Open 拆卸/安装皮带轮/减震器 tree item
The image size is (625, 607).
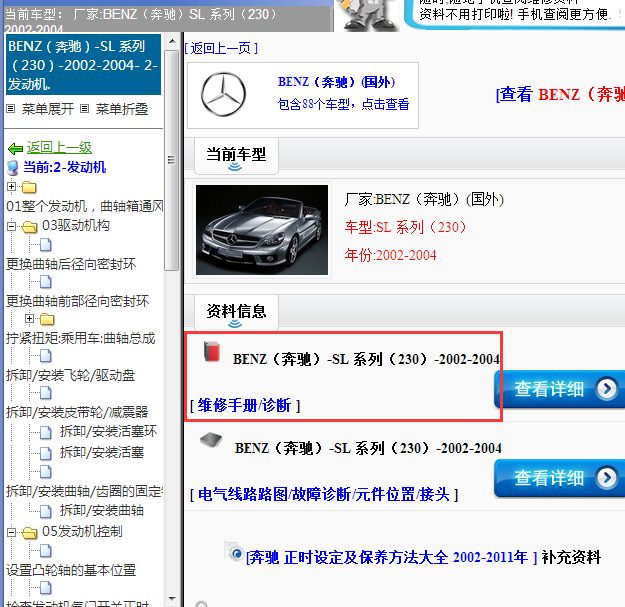coord(77,412)
